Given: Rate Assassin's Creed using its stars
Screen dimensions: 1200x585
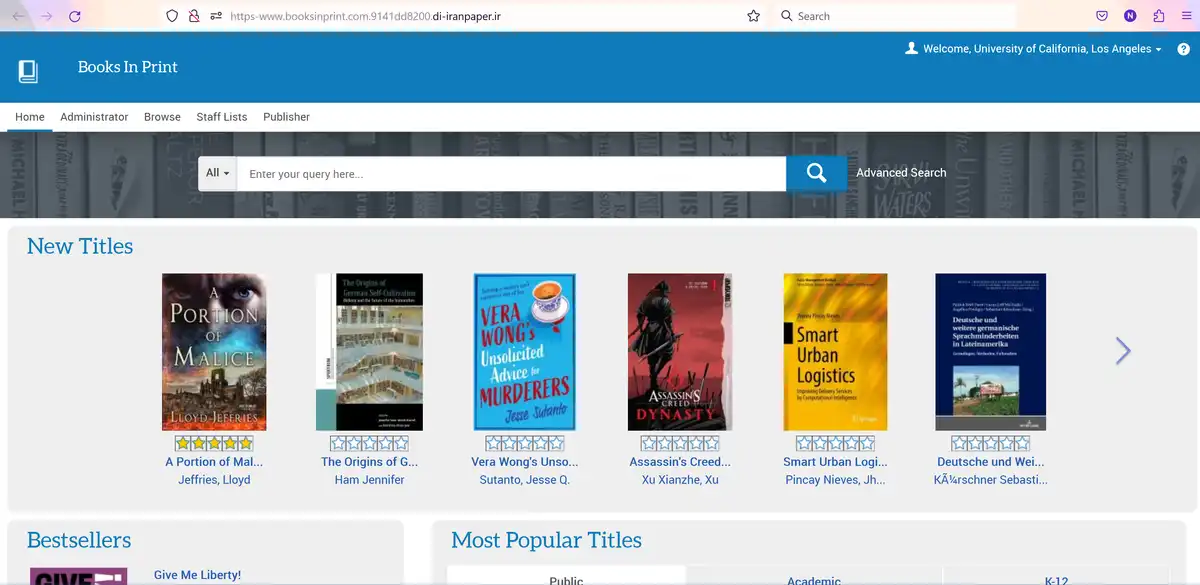Looking at the screenshot, I should coord(680,443).
